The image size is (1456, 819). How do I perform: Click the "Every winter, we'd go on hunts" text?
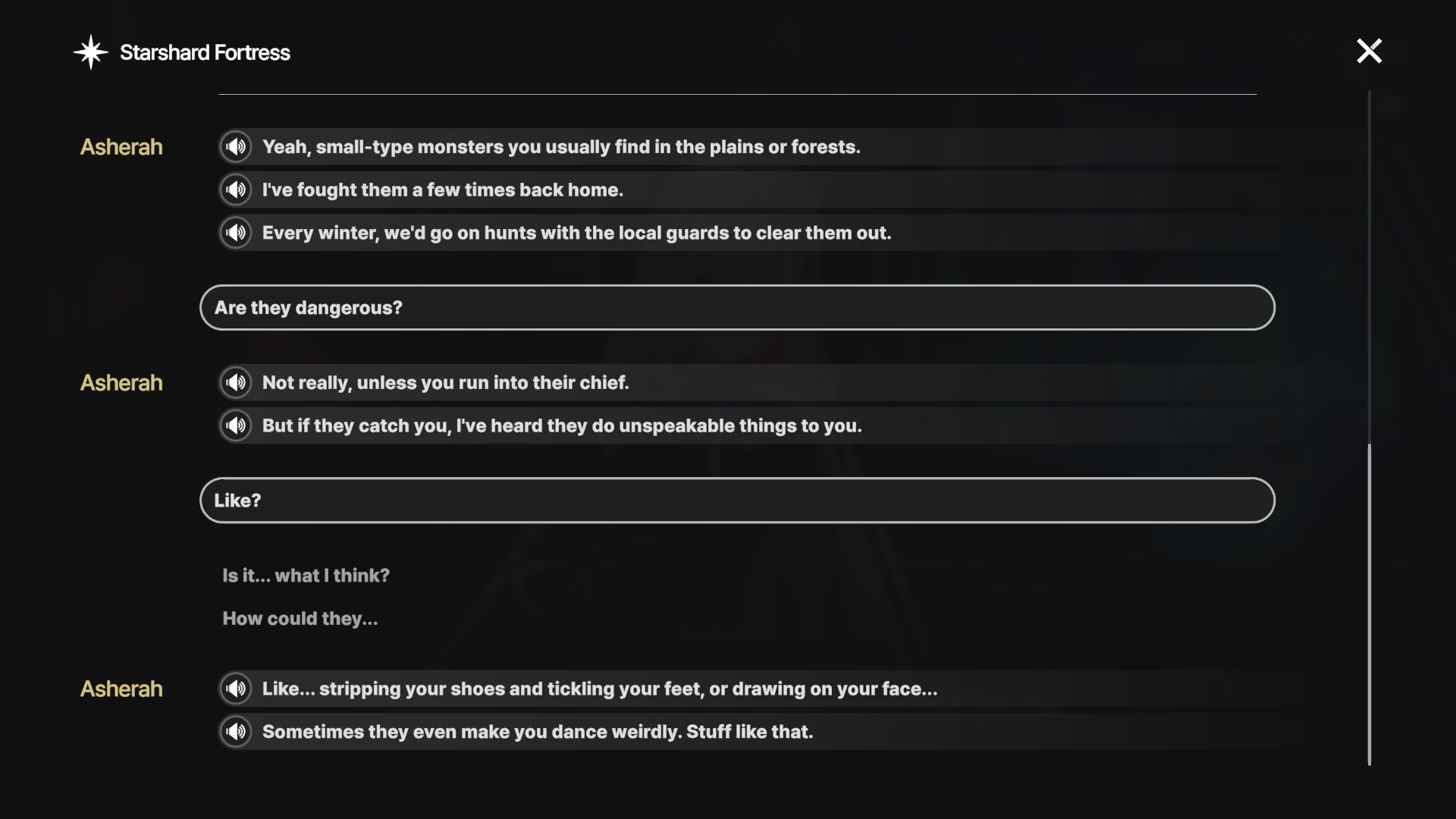pos(576,233)
